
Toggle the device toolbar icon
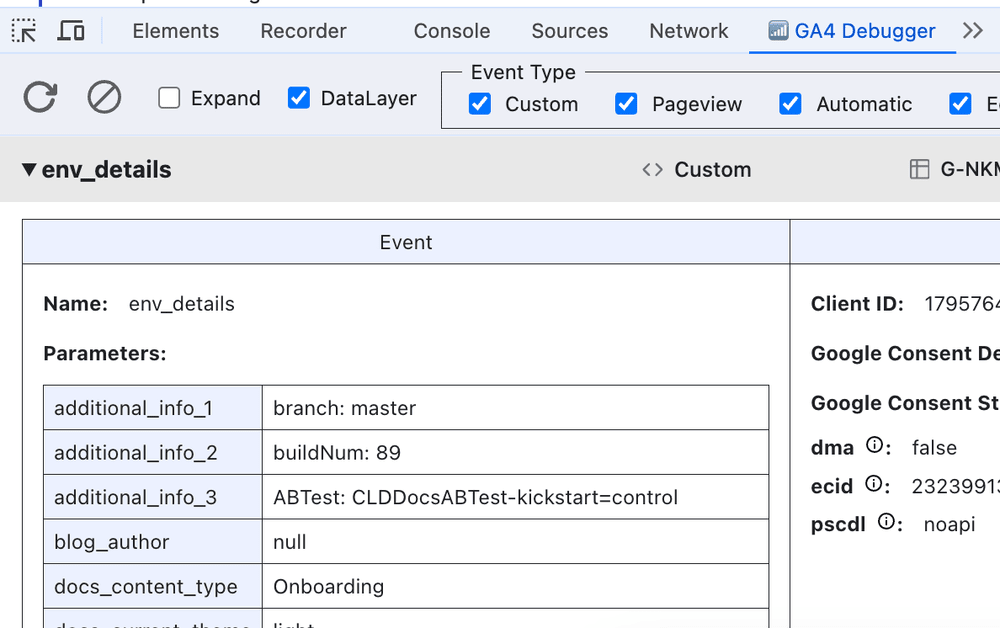click(x=70, y=31)
